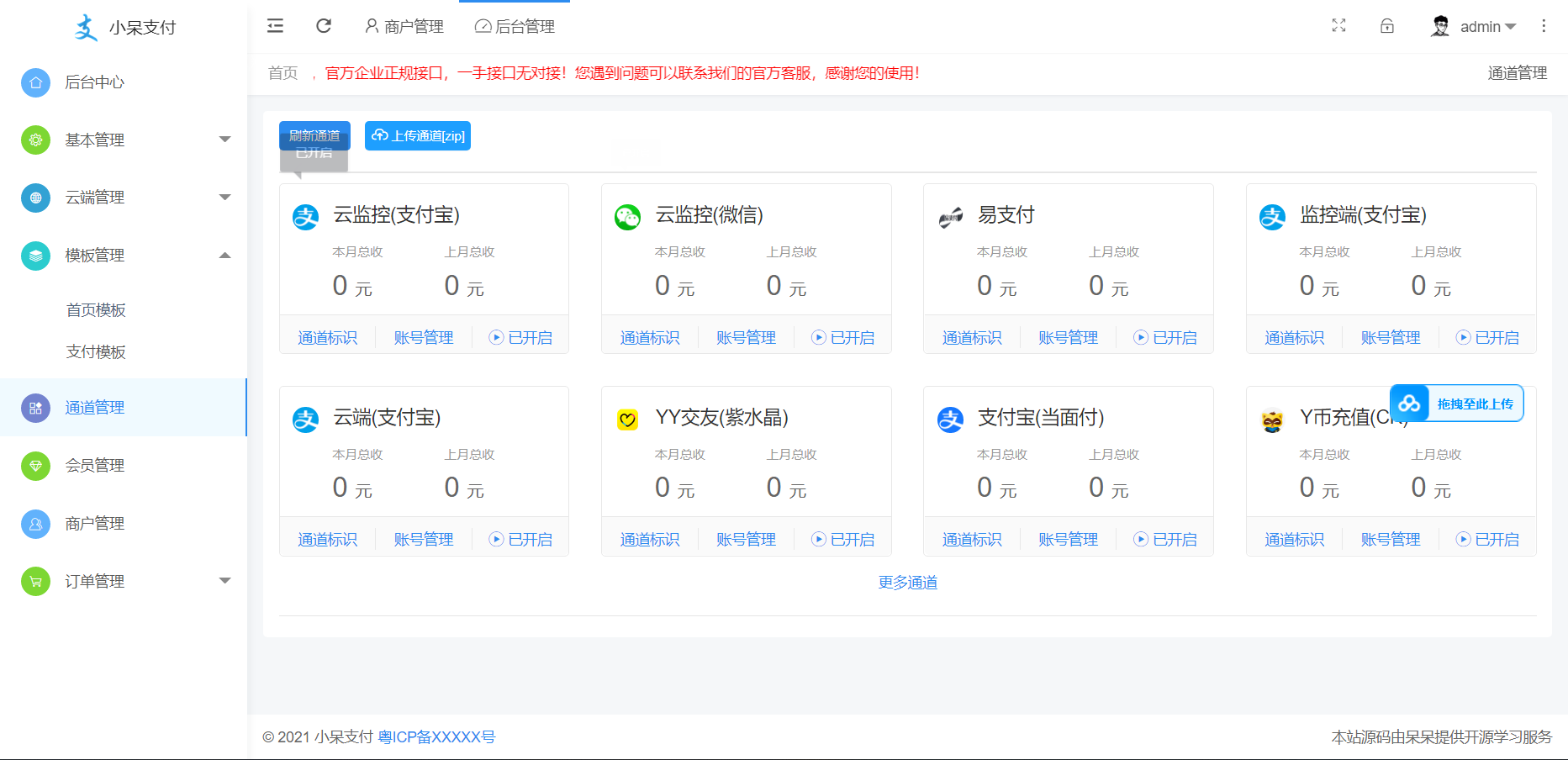The width and height of the screenshot is (1568, 760).
Task: Click the 小呆支付 logo icon
Action: pyautogui.click(x=86, y=27)
